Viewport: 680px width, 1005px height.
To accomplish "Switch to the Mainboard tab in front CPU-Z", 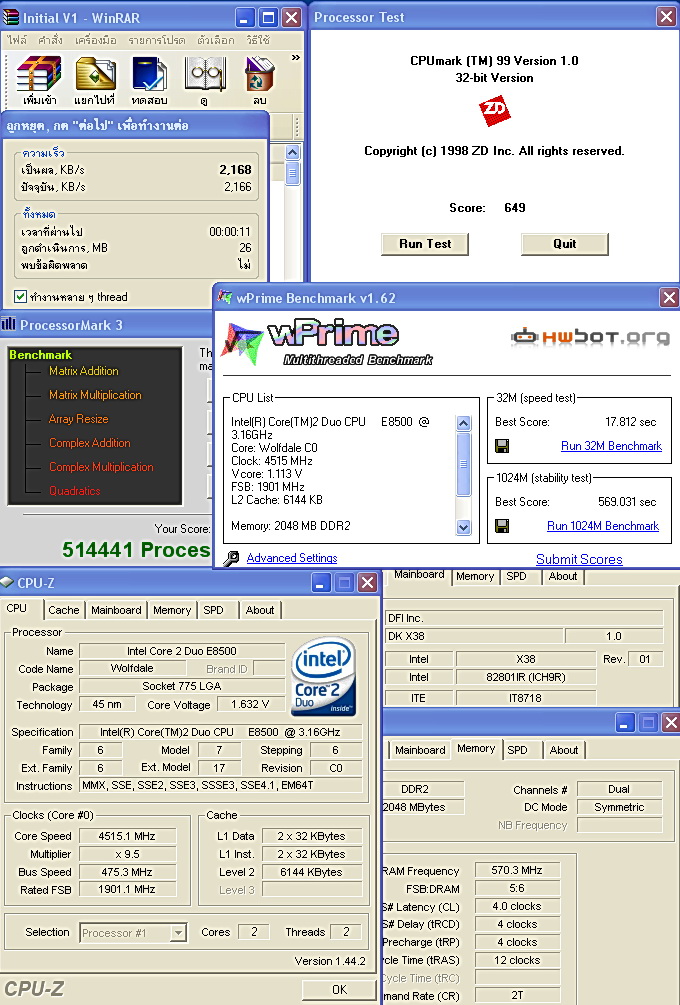I will click(116, 610).
